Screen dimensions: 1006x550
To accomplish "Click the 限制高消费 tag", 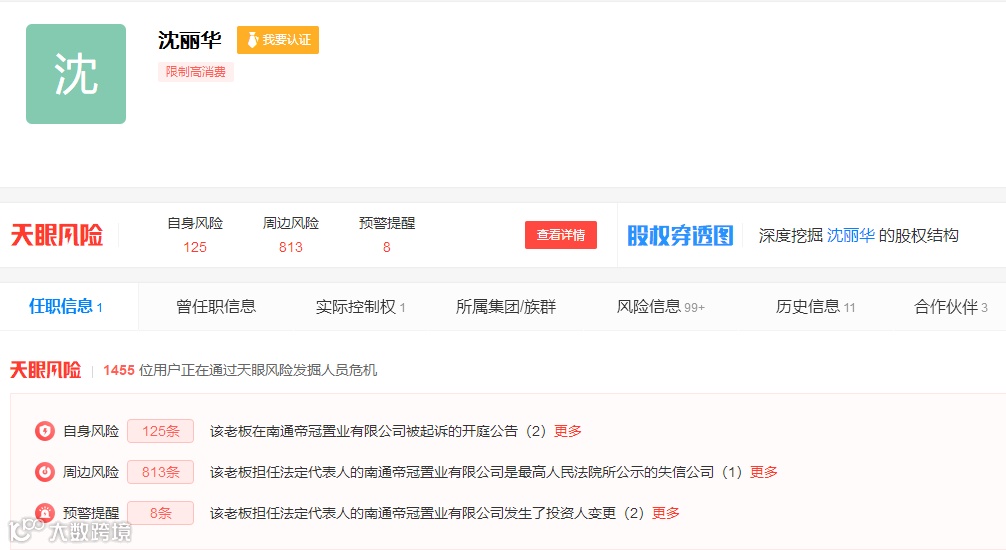I will pyautogui.click(x=196, y=72).
